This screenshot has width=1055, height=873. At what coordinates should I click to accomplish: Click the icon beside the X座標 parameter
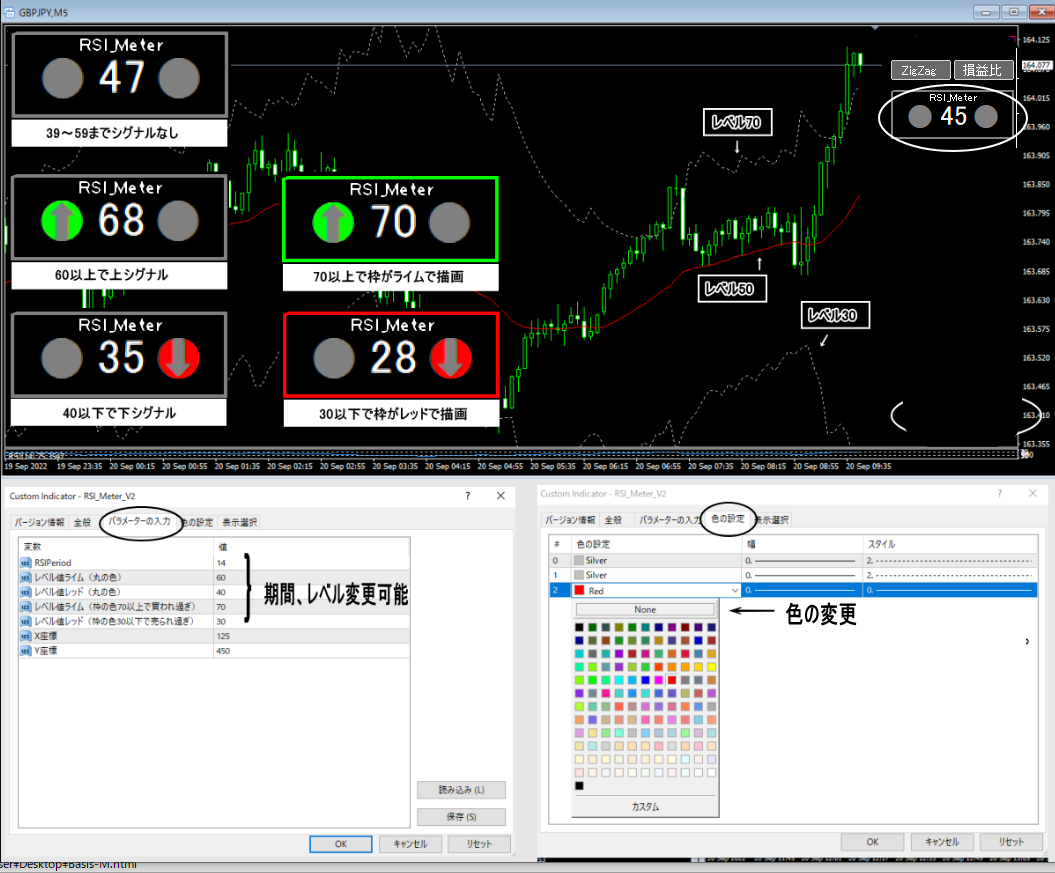tap(26, 635)
